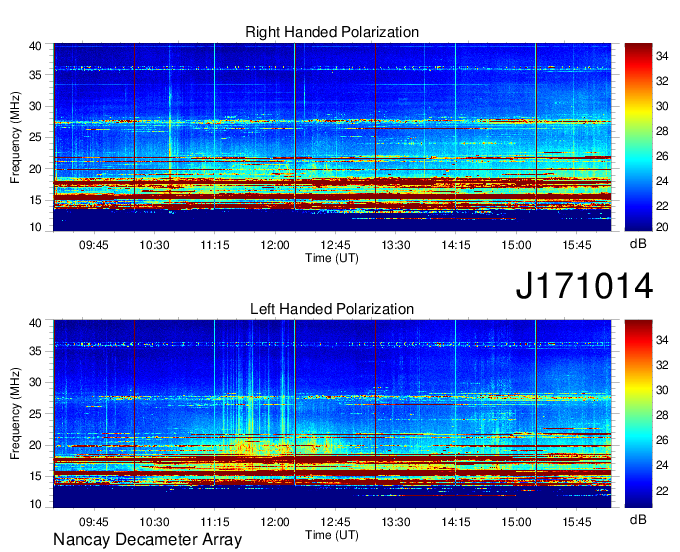Pick 12:00 tick on Left Handed time axis
Image resolution: width=680 pixels, height=552 pixels.
click(275, 522)
